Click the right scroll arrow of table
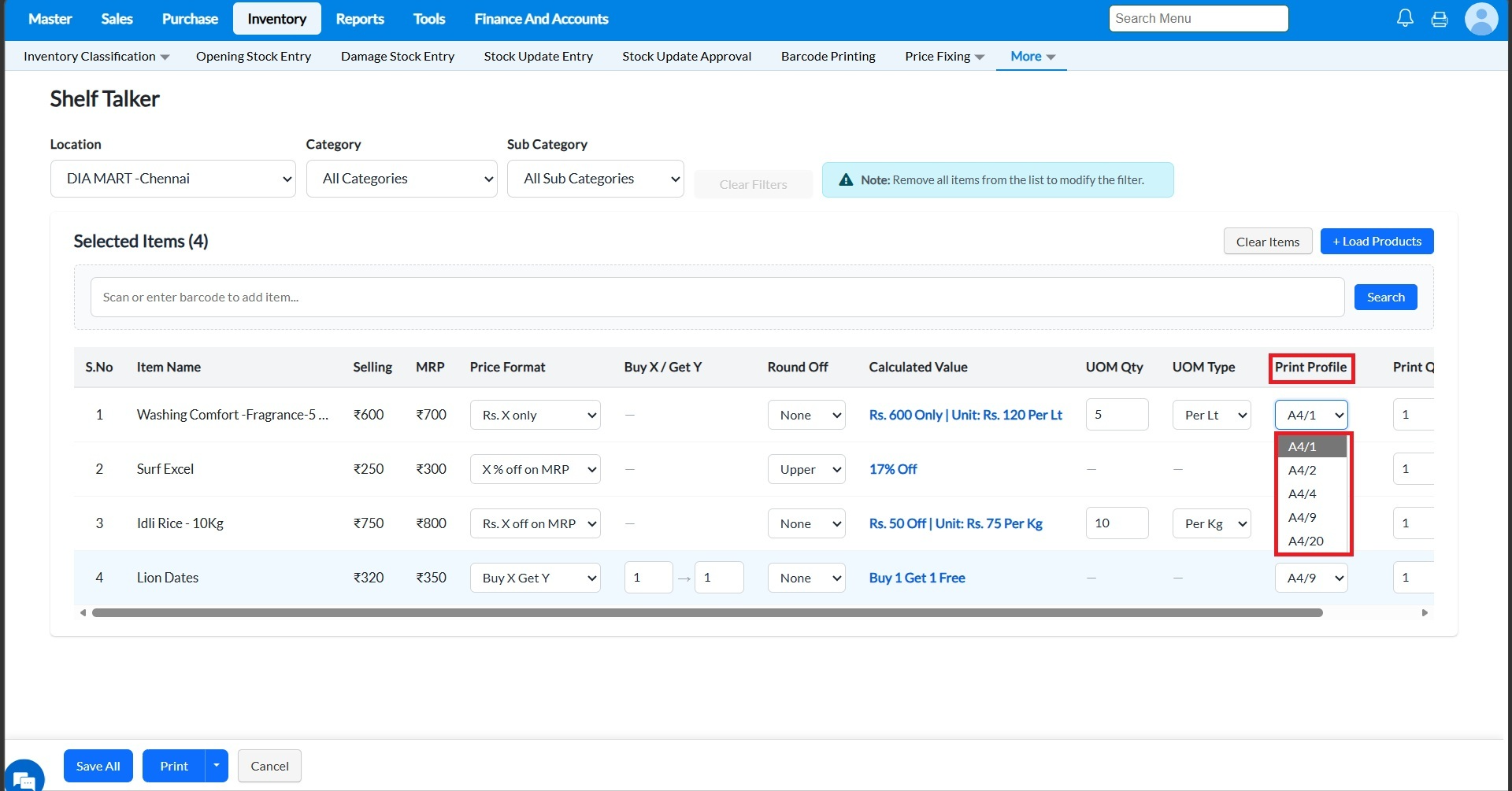The image size is (1512, 791). coord(1425,612)
